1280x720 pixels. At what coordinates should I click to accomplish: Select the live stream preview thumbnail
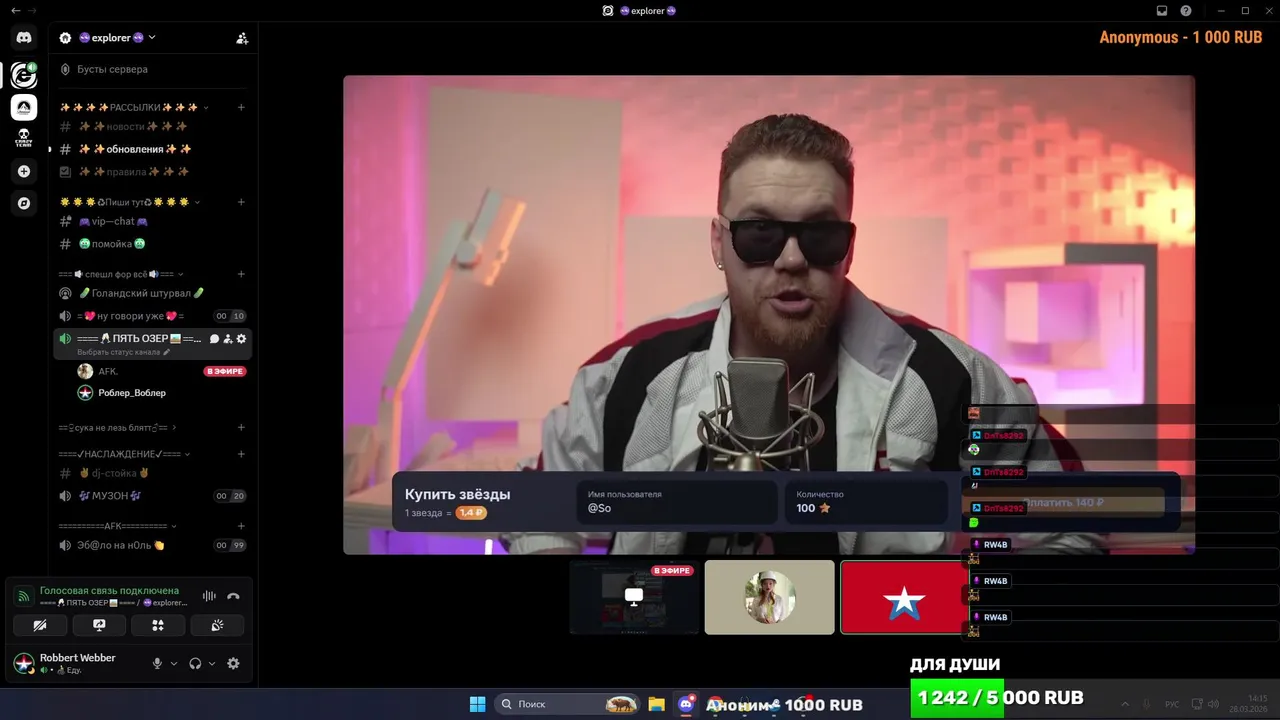pos(634,597)
